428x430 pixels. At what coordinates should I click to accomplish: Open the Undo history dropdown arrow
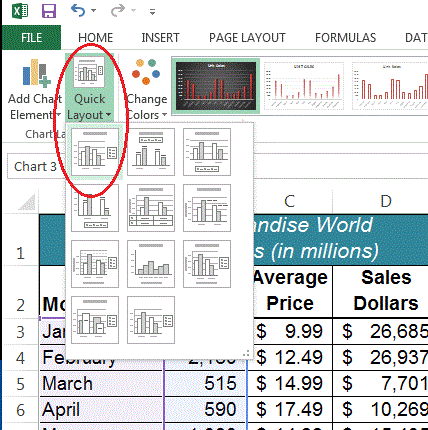(x=94, y=11)
